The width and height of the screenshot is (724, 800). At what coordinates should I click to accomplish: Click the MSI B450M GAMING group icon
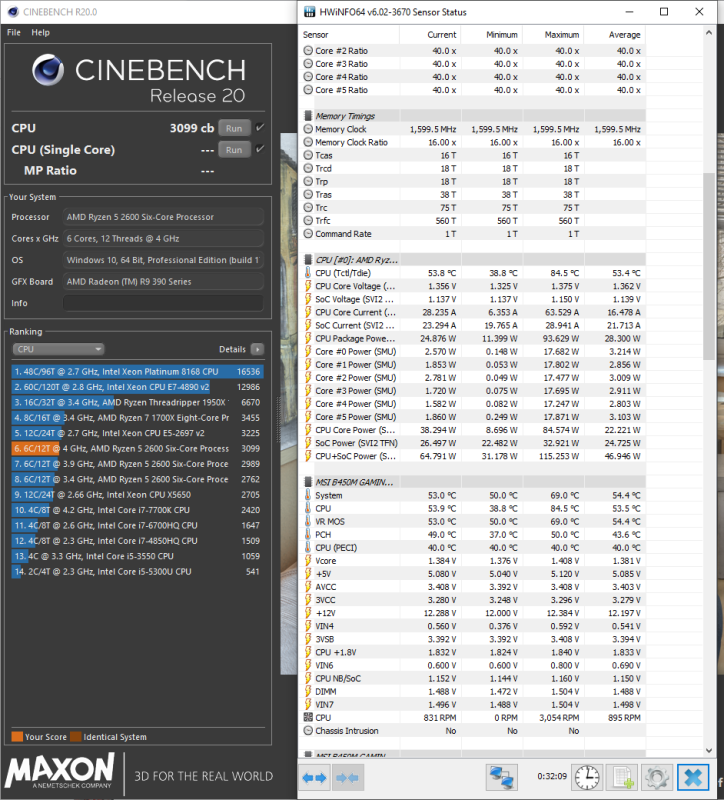pos(308,482)
